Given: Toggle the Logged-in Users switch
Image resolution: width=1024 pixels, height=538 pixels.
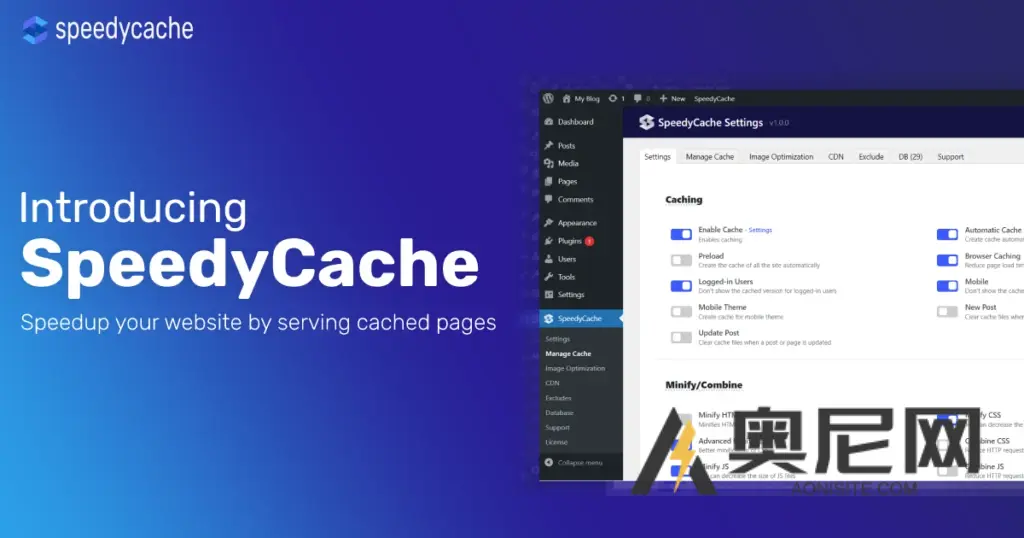Looking at the screenshot, I should point(681,286).
